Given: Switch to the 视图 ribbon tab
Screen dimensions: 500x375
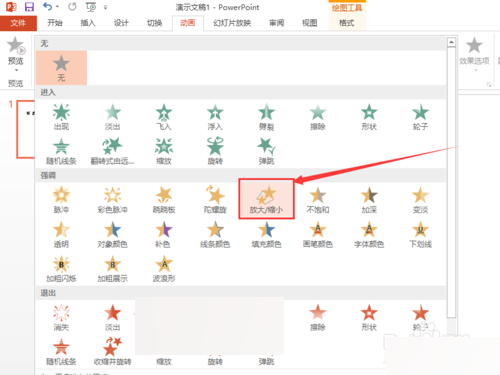Looking at the screenshot, I should 310,23.
